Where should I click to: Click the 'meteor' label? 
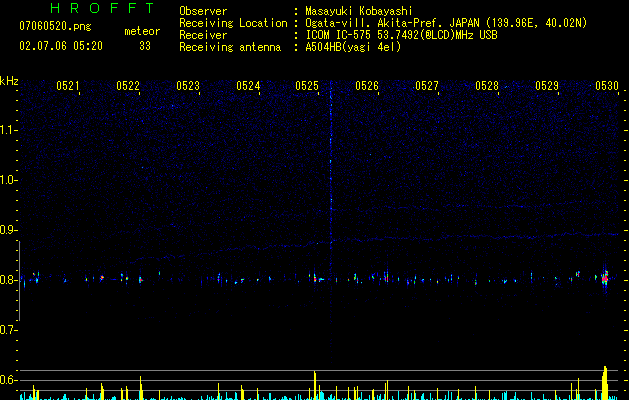[142, 31]
